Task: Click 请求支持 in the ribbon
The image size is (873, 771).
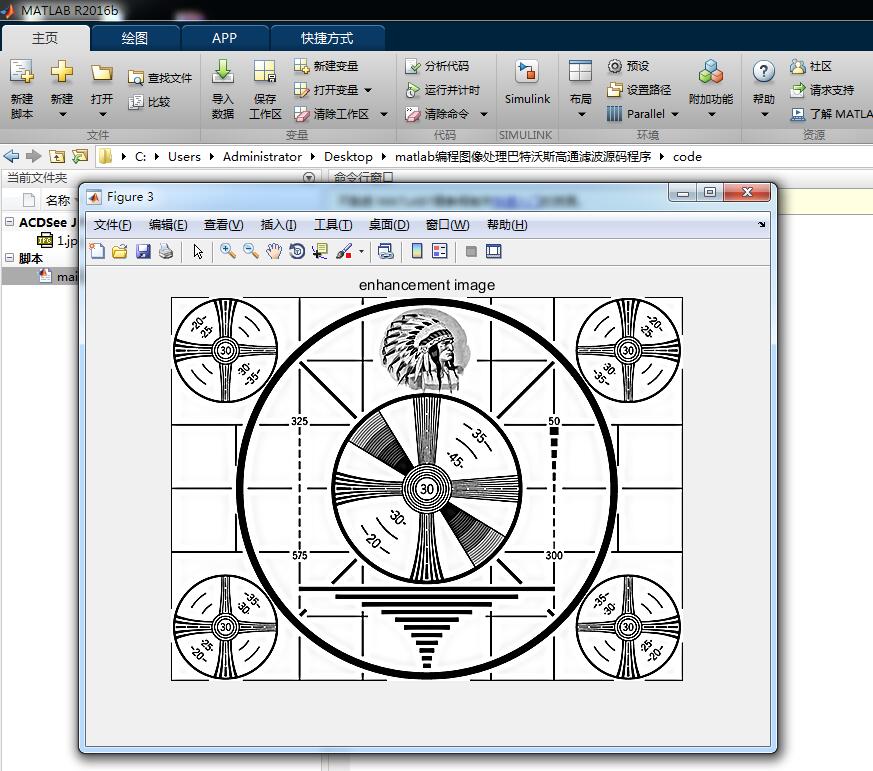Action: [x=822, y=90]
